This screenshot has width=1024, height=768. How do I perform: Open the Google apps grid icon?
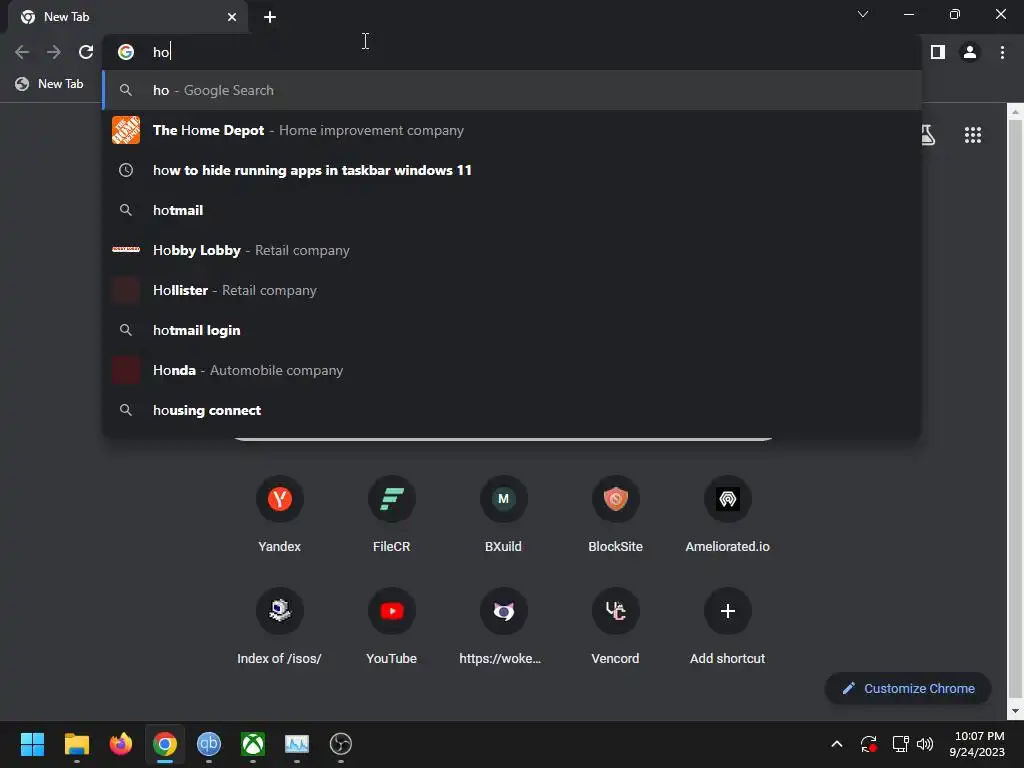[972, 135]
